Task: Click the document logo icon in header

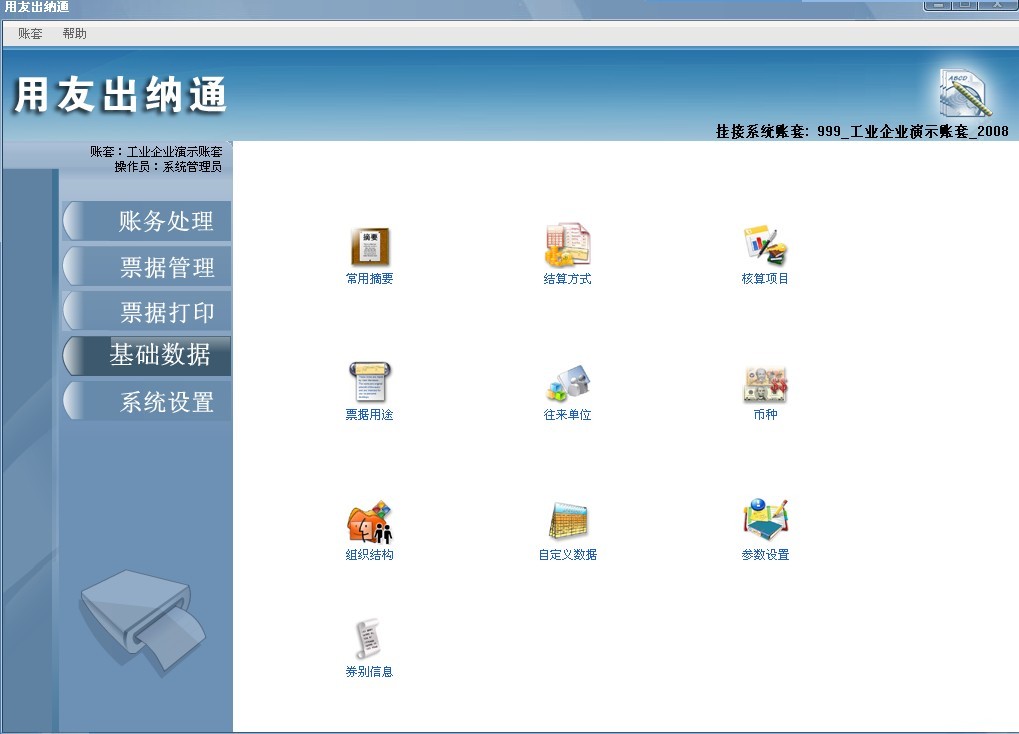Action: [x=966, y=93]
